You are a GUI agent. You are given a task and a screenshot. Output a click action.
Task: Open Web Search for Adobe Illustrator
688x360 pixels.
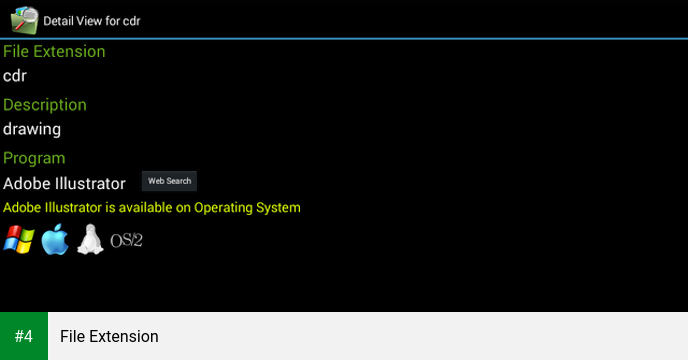tap(169, 181)
